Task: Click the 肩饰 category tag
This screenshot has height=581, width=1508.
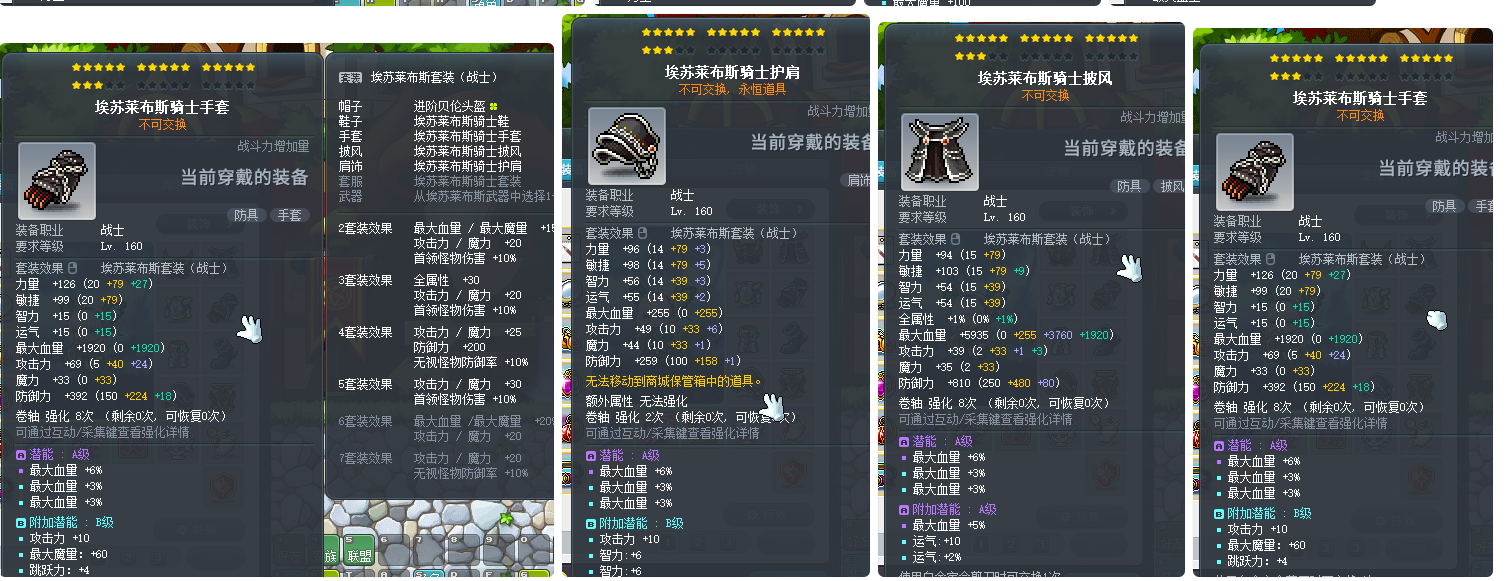Action: point(858,181)
